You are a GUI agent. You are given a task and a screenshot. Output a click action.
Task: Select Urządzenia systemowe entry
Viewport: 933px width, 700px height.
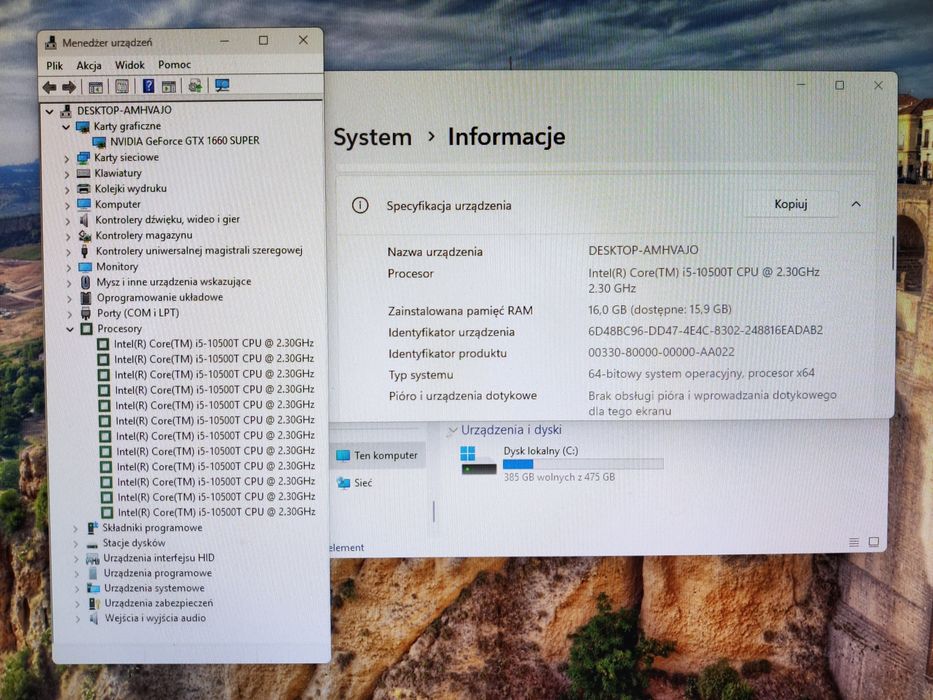point(154,588)
